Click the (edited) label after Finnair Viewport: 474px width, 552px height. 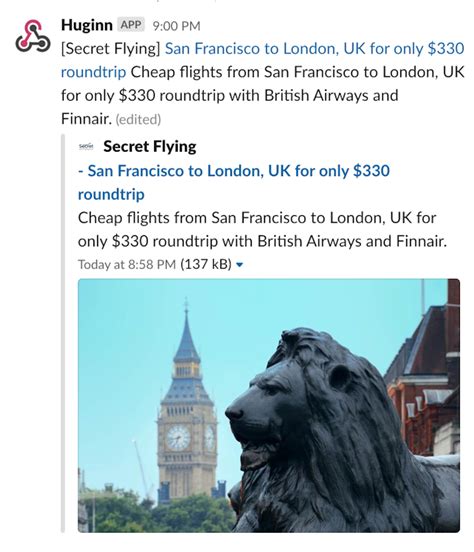click(x=138, y=119)
